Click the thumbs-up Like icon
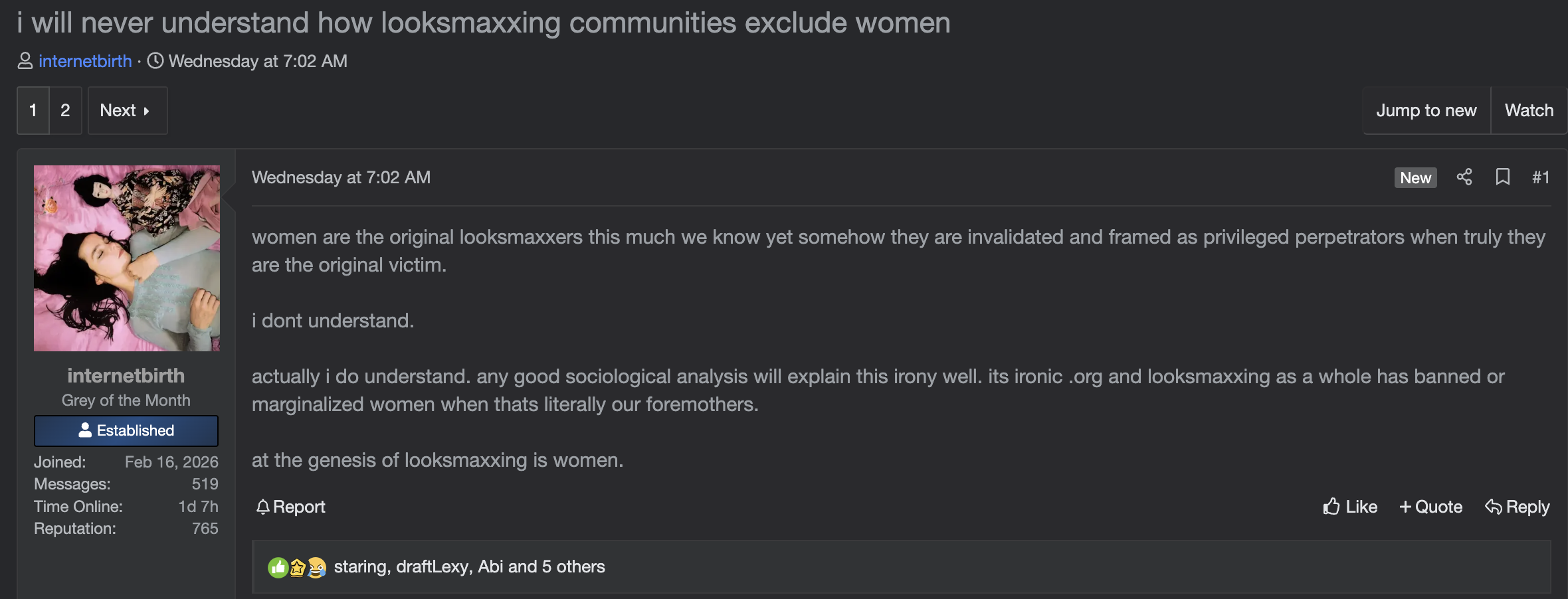The image size is (1568, 599). pos(1331,507)
